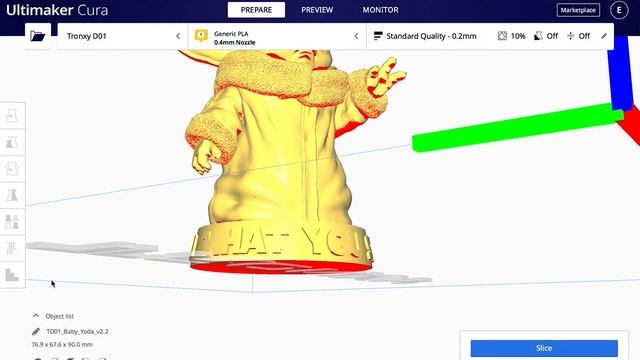
Task: Click the model dimensions 76.9 x 67.6 x 90.0 mm
Action: 62,344
